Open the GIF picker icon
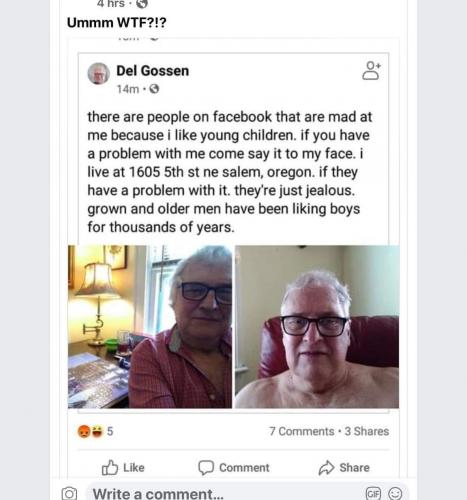Screen dimensions: 467x500 (x=373, y=493)
